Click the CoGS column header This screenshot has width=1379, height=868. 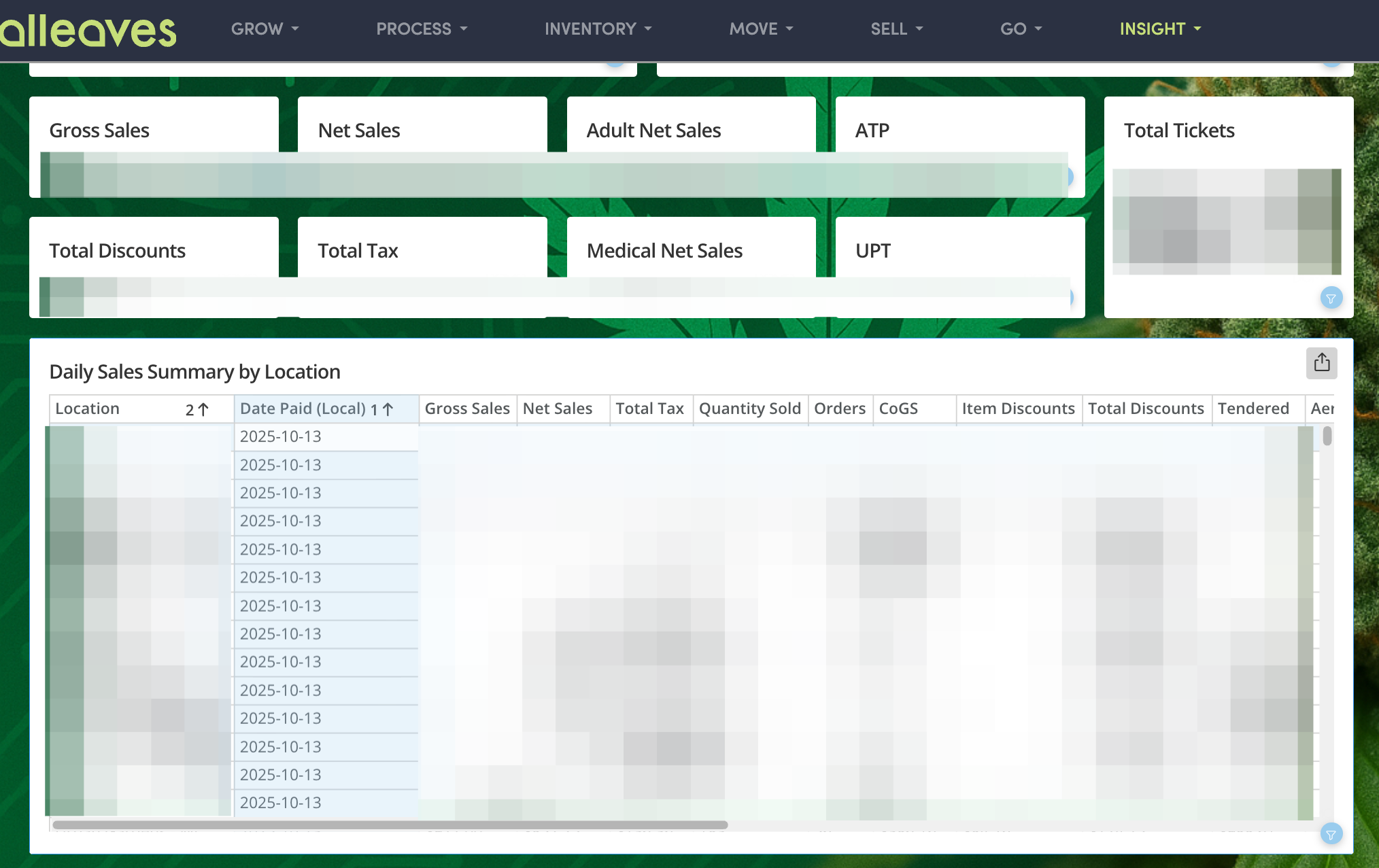point(914,409)
